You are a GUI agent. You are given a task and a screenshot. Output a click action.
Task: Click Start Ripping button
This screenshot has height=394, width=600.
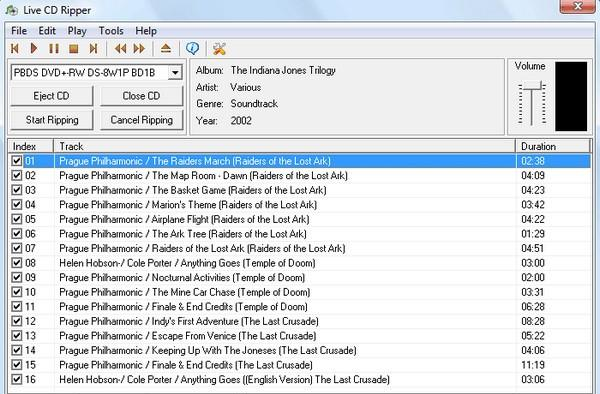tap(52, 120)
